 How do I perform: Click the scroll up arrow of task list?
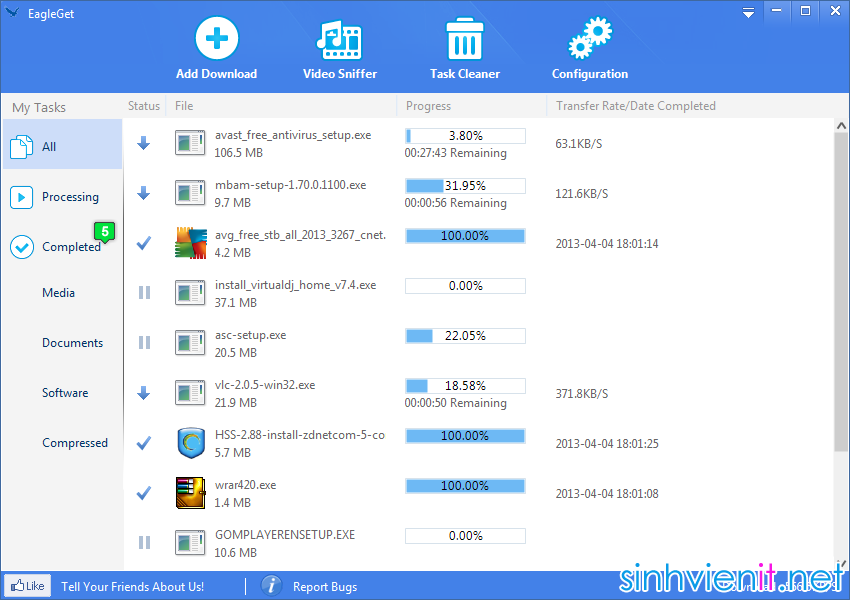(841, 126)
